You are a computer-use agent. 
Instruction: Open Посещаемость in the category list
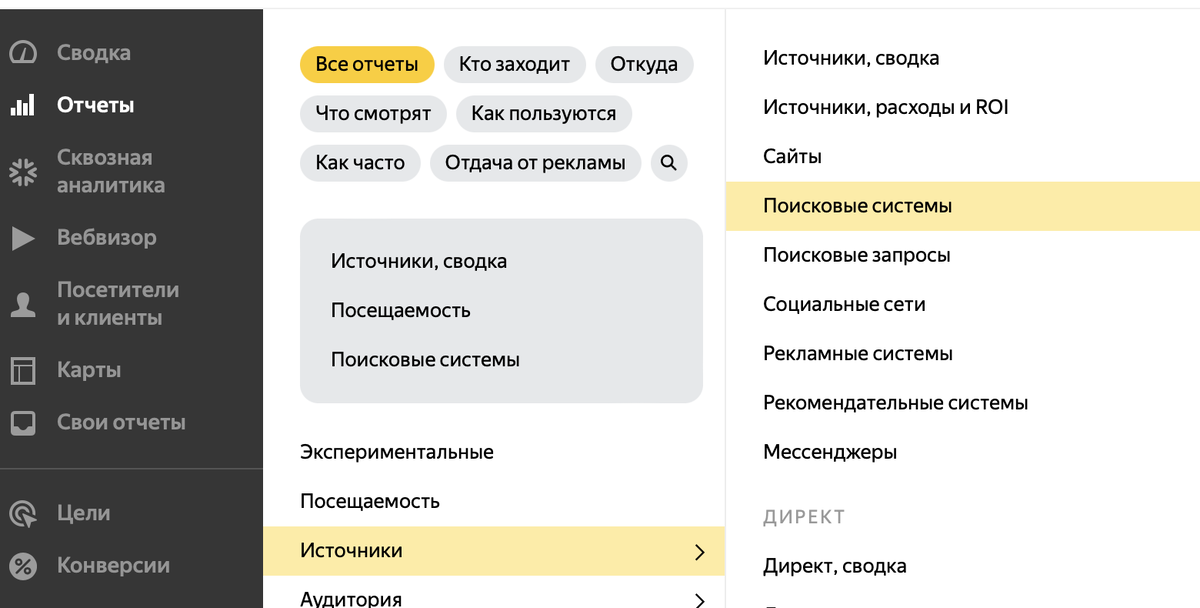tap(370, 501)
